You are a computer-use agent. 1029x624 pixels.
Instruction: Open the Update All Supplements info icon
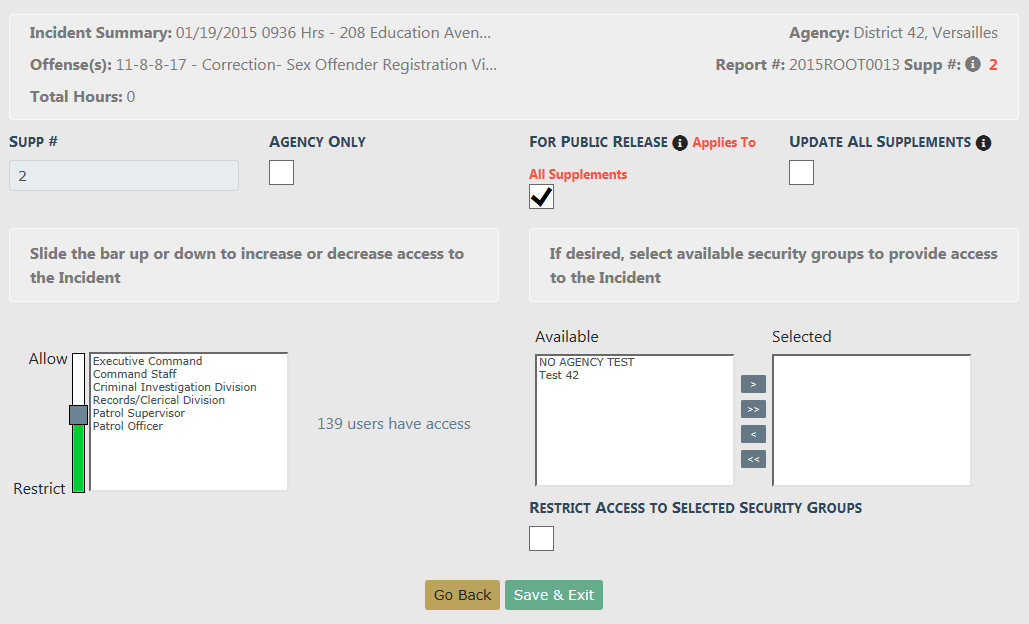coord(983,142)
